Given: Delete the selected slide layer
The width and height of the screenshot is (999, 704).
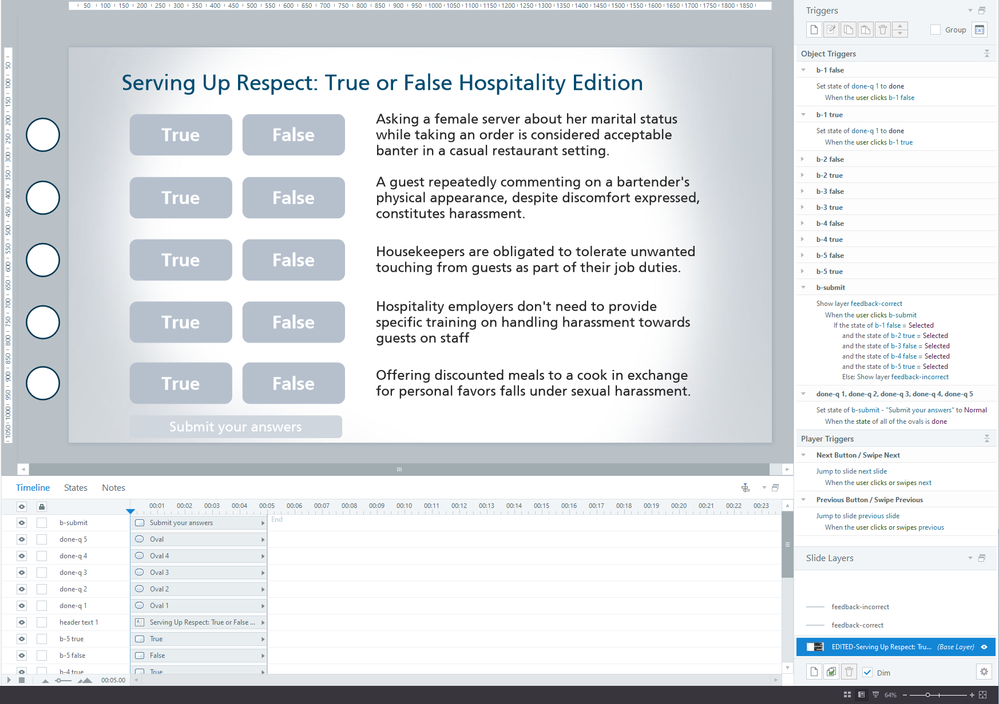Looking at the screenshot, I should tap(849, 672).
